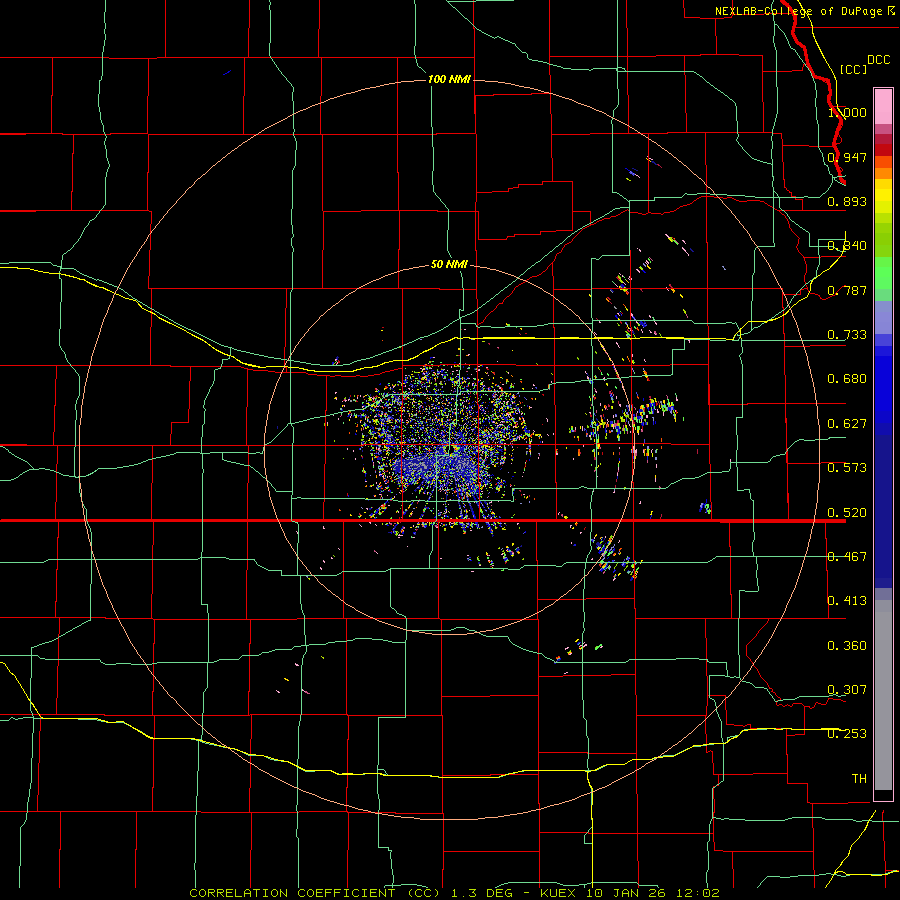900x900 pixels.
Task: Click the [CC] legend unit label
Action: 853,69
